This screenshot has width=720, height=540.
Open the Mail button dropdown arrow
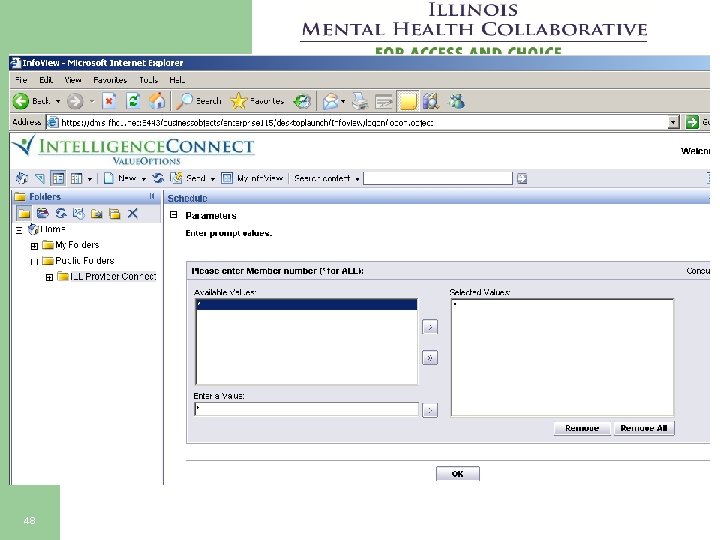[x=343, y=101]
